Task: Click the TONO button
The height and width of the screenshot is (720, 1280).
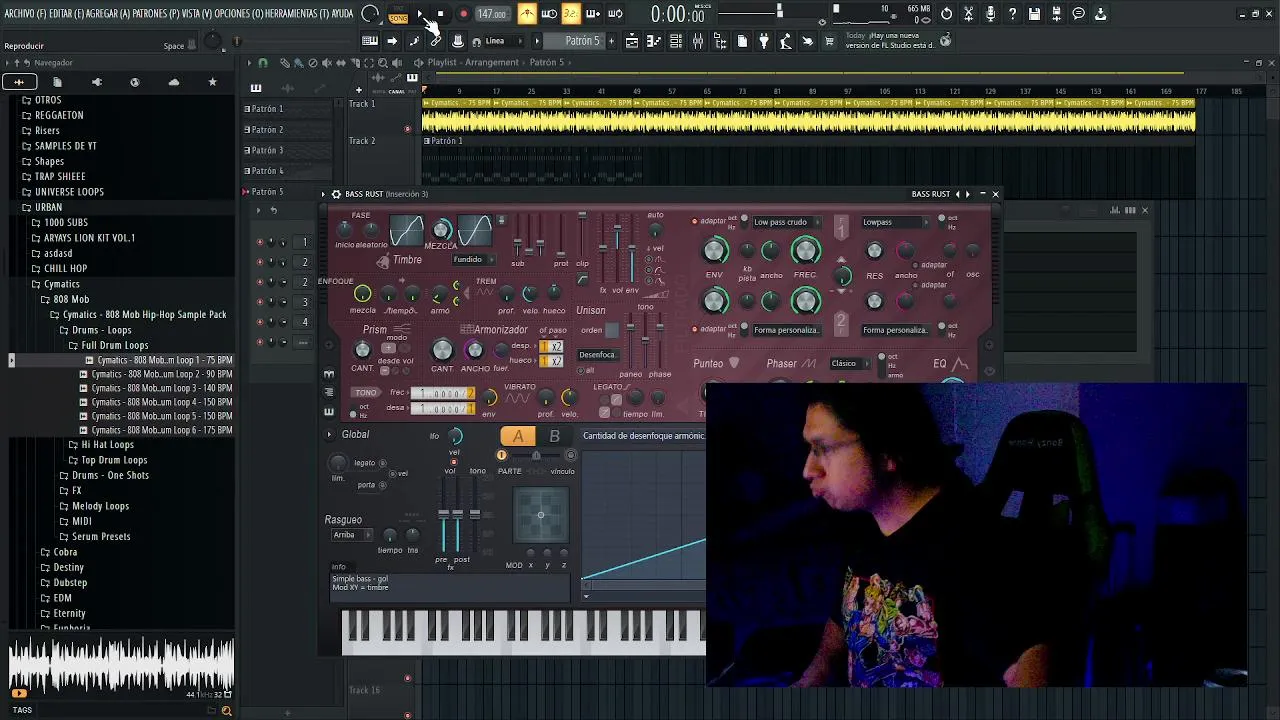Action: pos(365,393)
